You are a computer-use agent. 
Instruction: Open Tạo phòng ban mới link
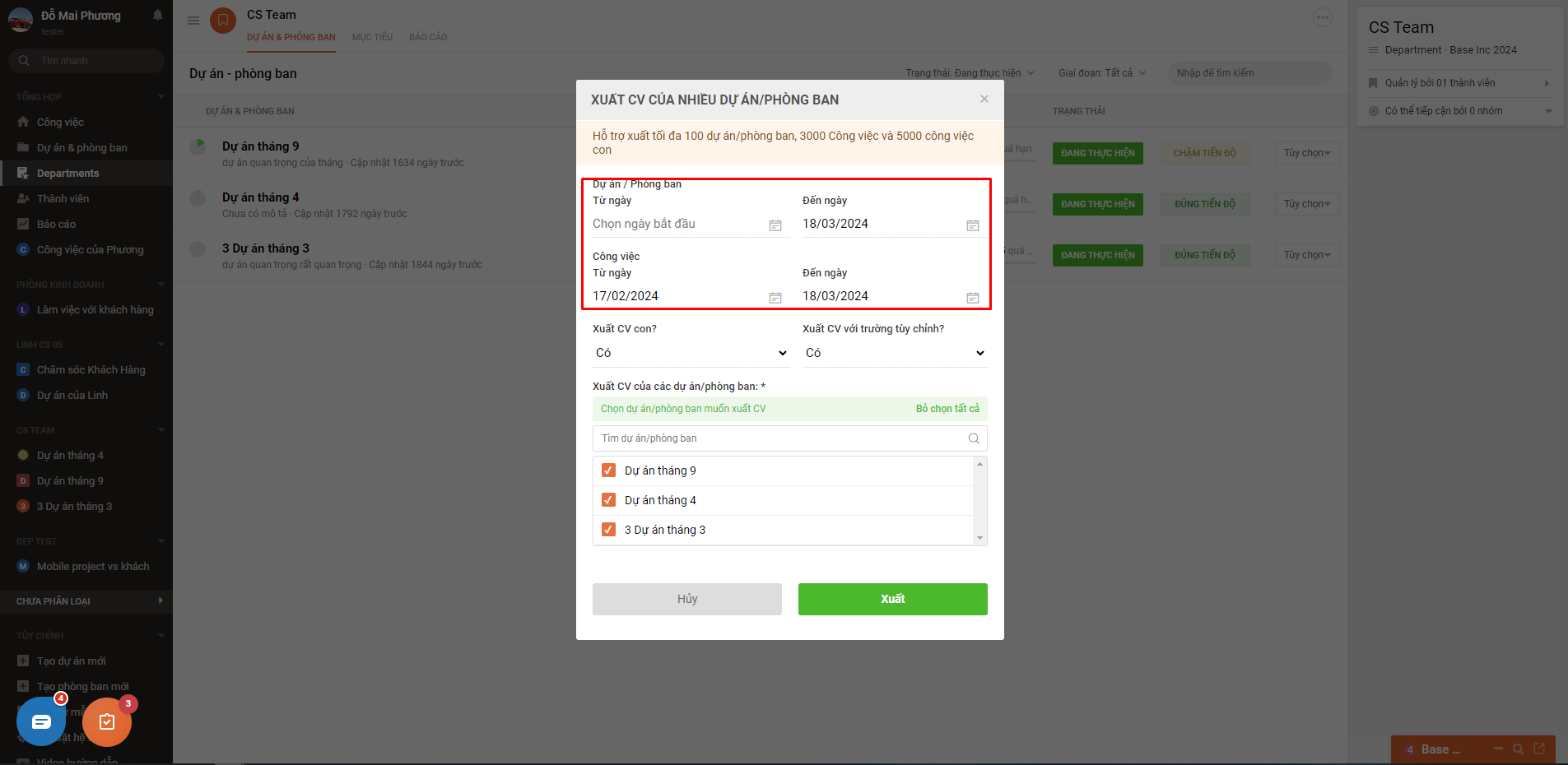(82, 686)
